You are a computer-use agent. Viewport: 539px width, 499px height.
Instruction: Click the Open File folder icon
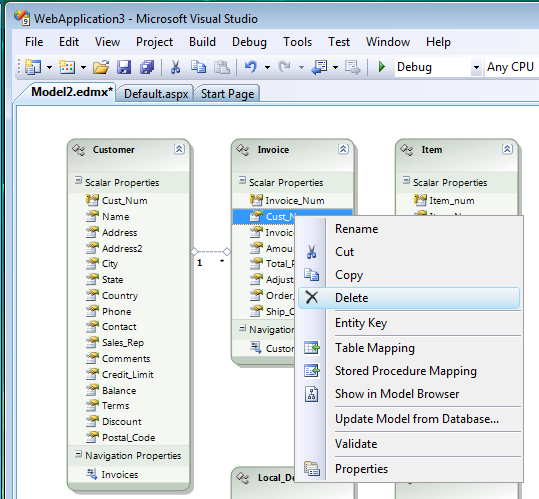coord(101,67)
